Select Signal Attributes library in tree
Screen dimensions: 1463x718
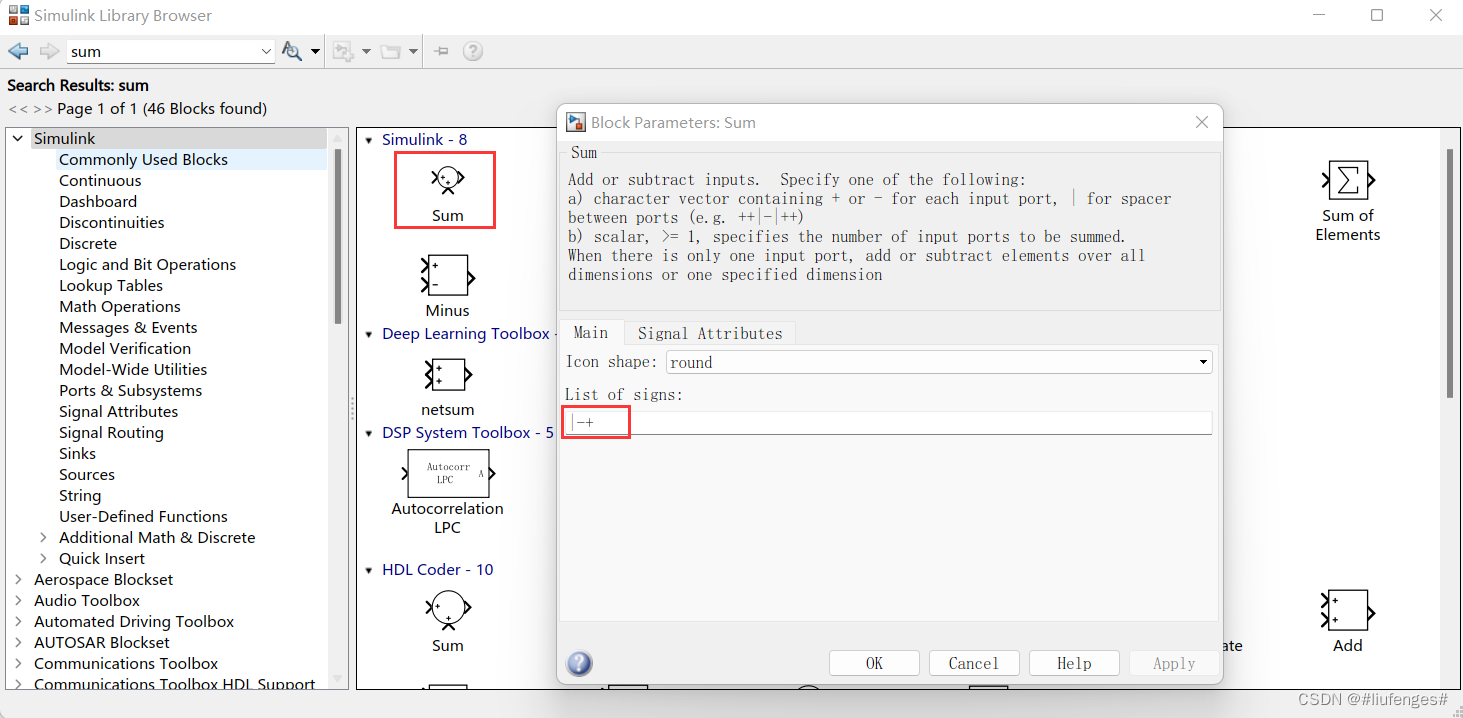(x=118, y=412)
